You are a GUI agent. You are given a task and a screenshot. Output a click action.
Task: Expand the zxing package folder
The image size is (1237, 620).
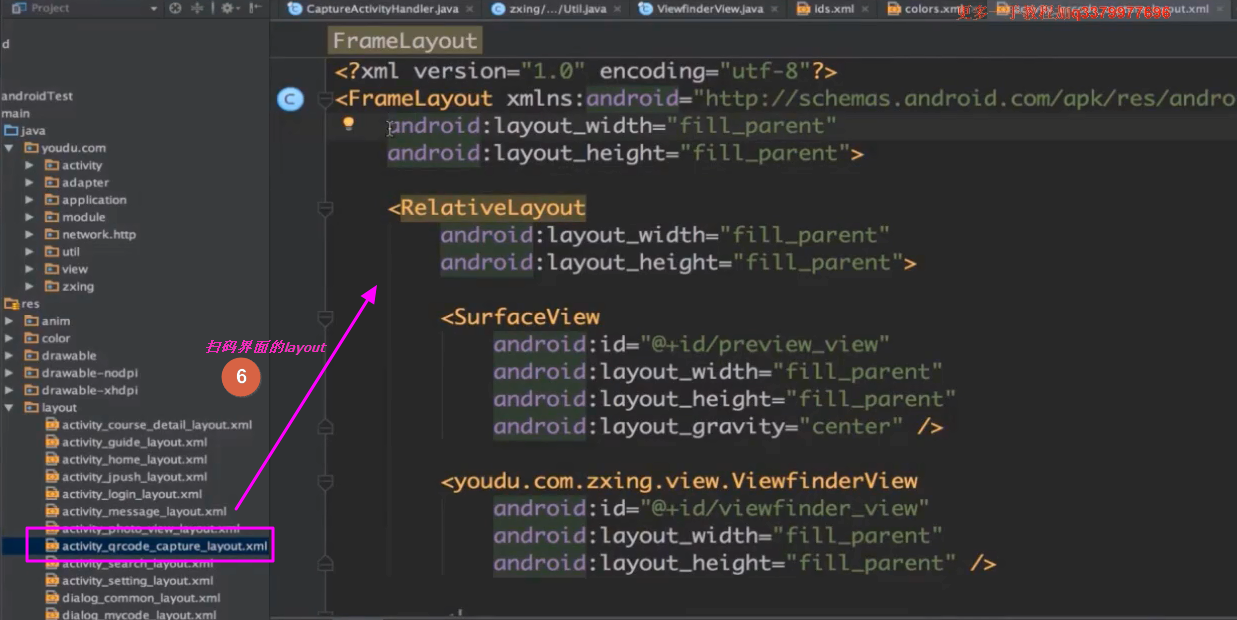pos(30,286)
